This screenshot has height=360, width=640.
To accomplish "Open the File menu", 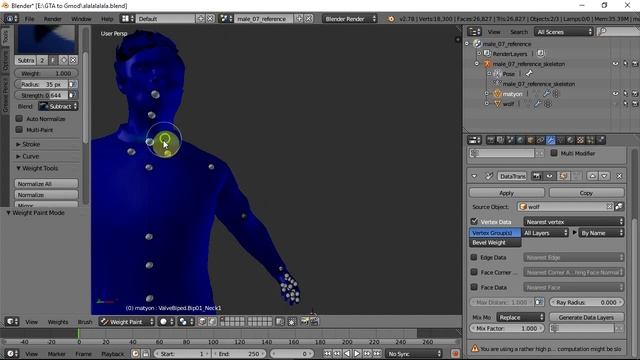I will 29,19.
